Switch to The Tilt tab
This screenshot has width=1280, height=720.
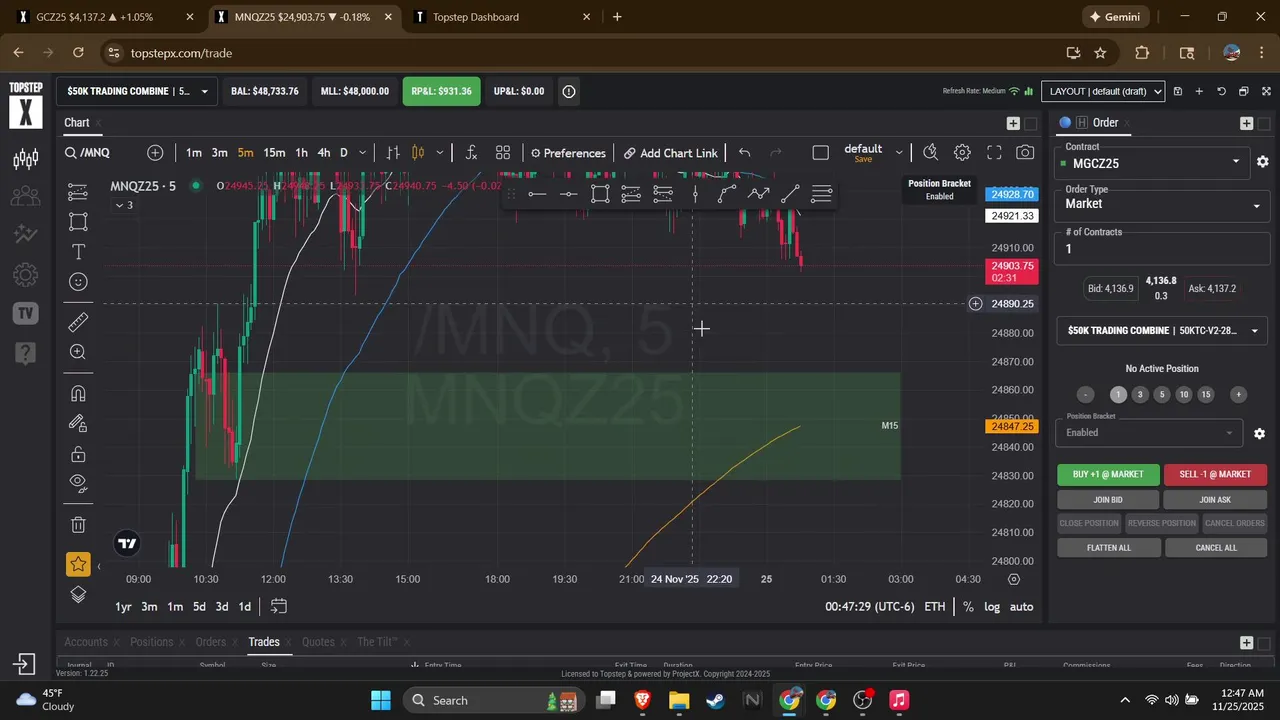[x=378, y=642]
